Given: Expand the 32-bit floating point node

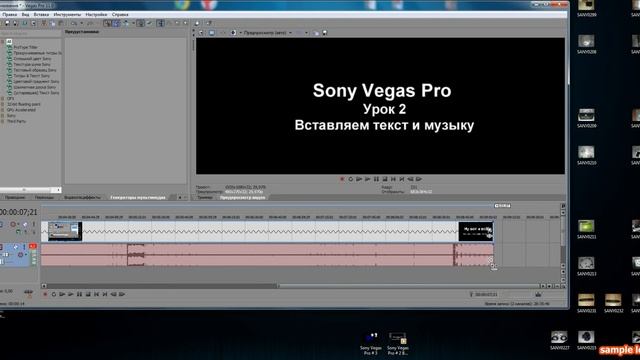Looking at the screenshot, I should [2, 104].
